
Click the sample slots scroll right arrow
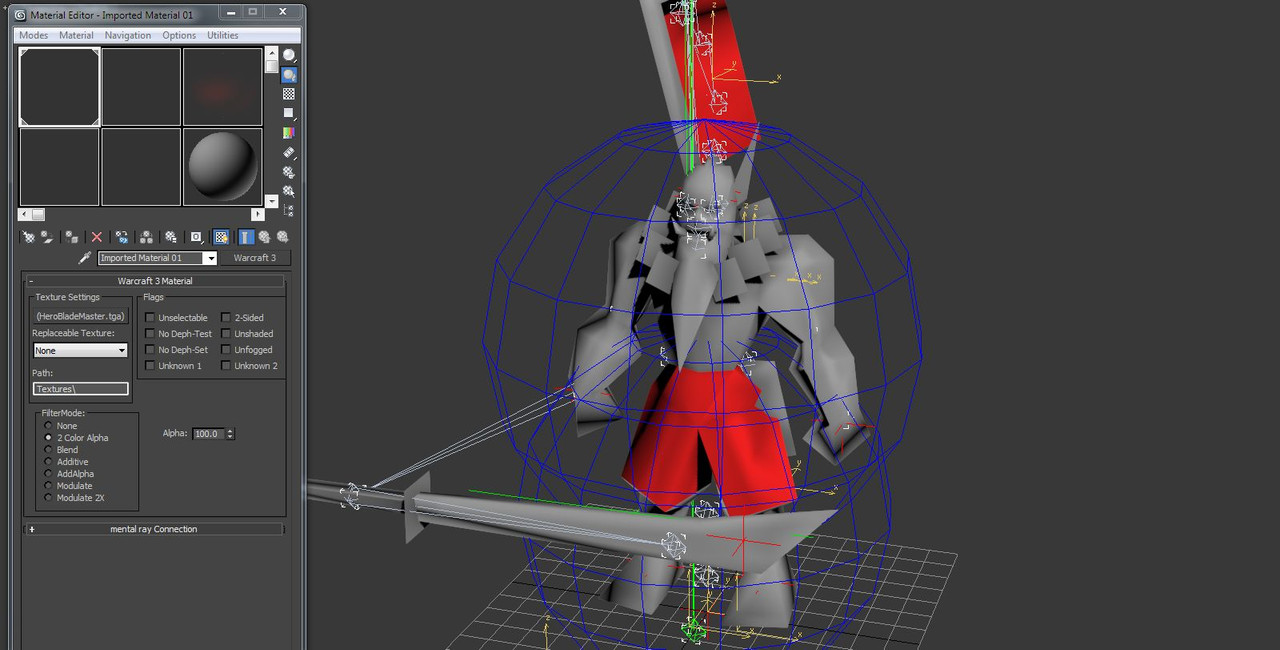[x=257, y=214]
